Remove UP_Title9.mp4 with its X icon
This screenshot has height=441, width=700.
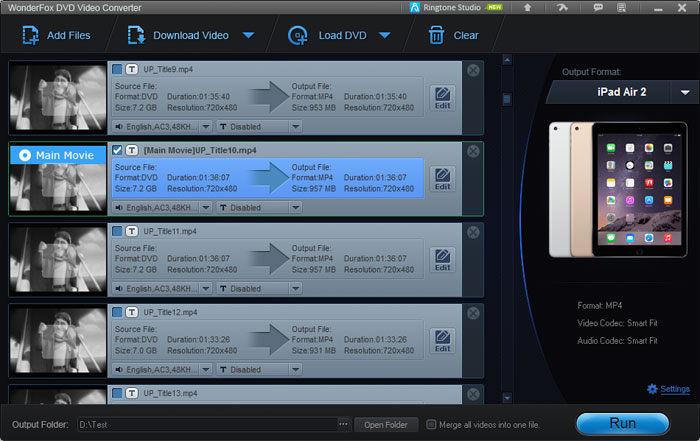tap(473, 70)
